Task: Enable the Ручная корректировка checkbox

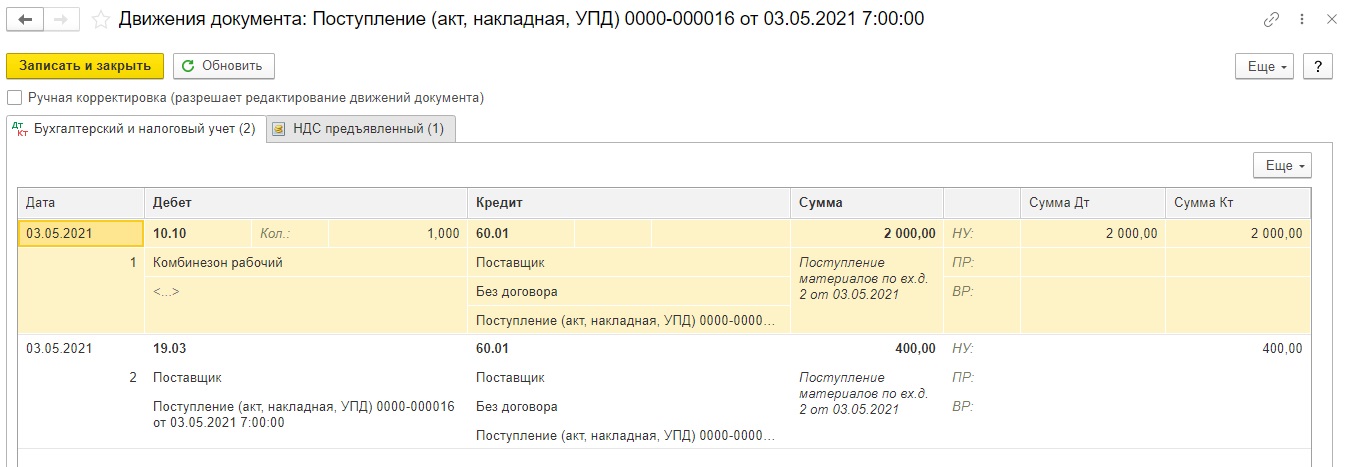Action: click(15, 98)
